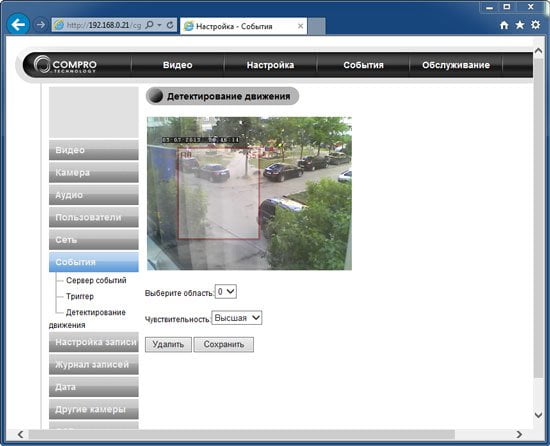Click the search magnifier in address bar
This screenshot has width=550, height=446.
[149, 25]
